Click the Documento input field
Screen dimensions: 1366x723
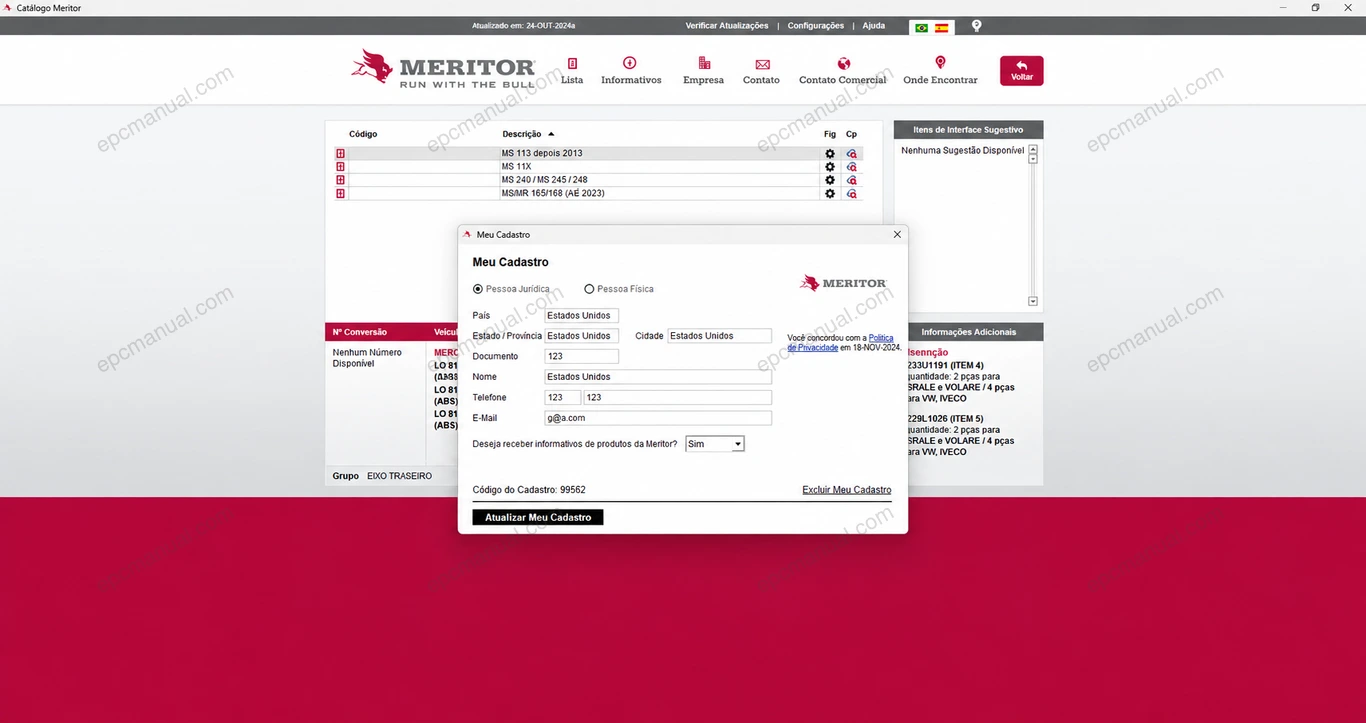582,357
